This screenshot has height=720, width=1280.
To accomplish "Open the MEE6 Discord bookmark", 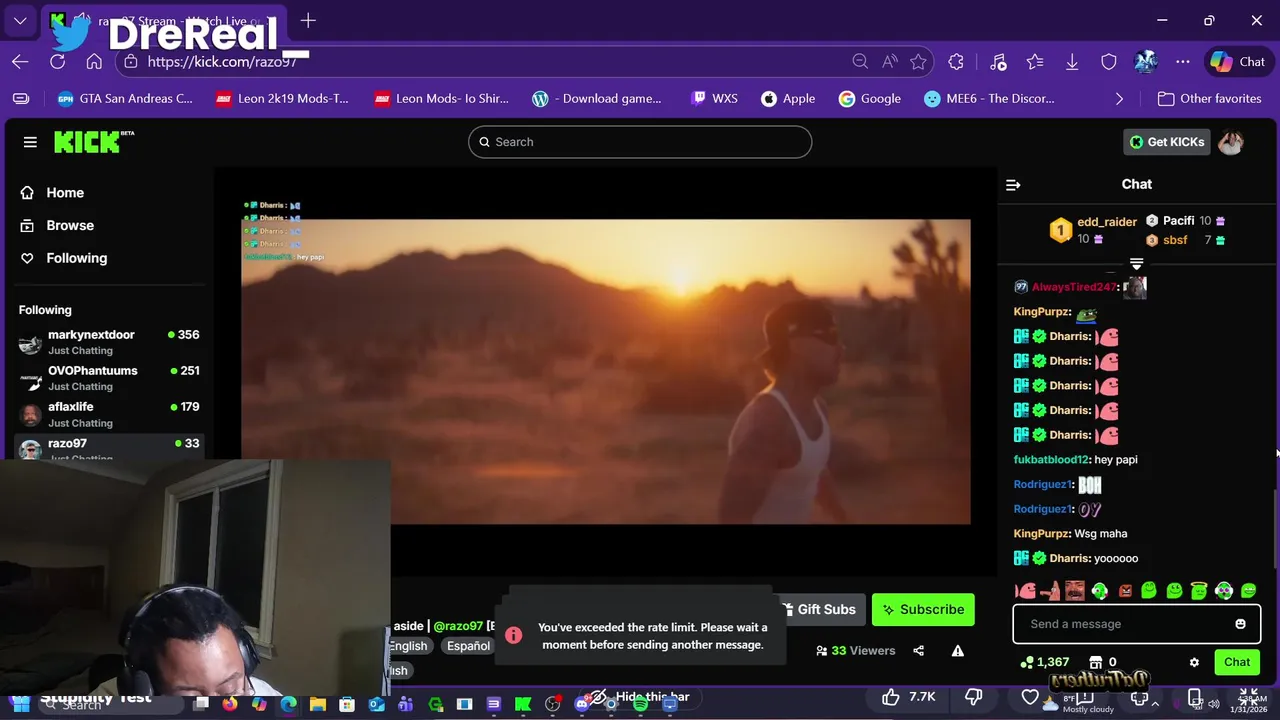I will [989, 98].
